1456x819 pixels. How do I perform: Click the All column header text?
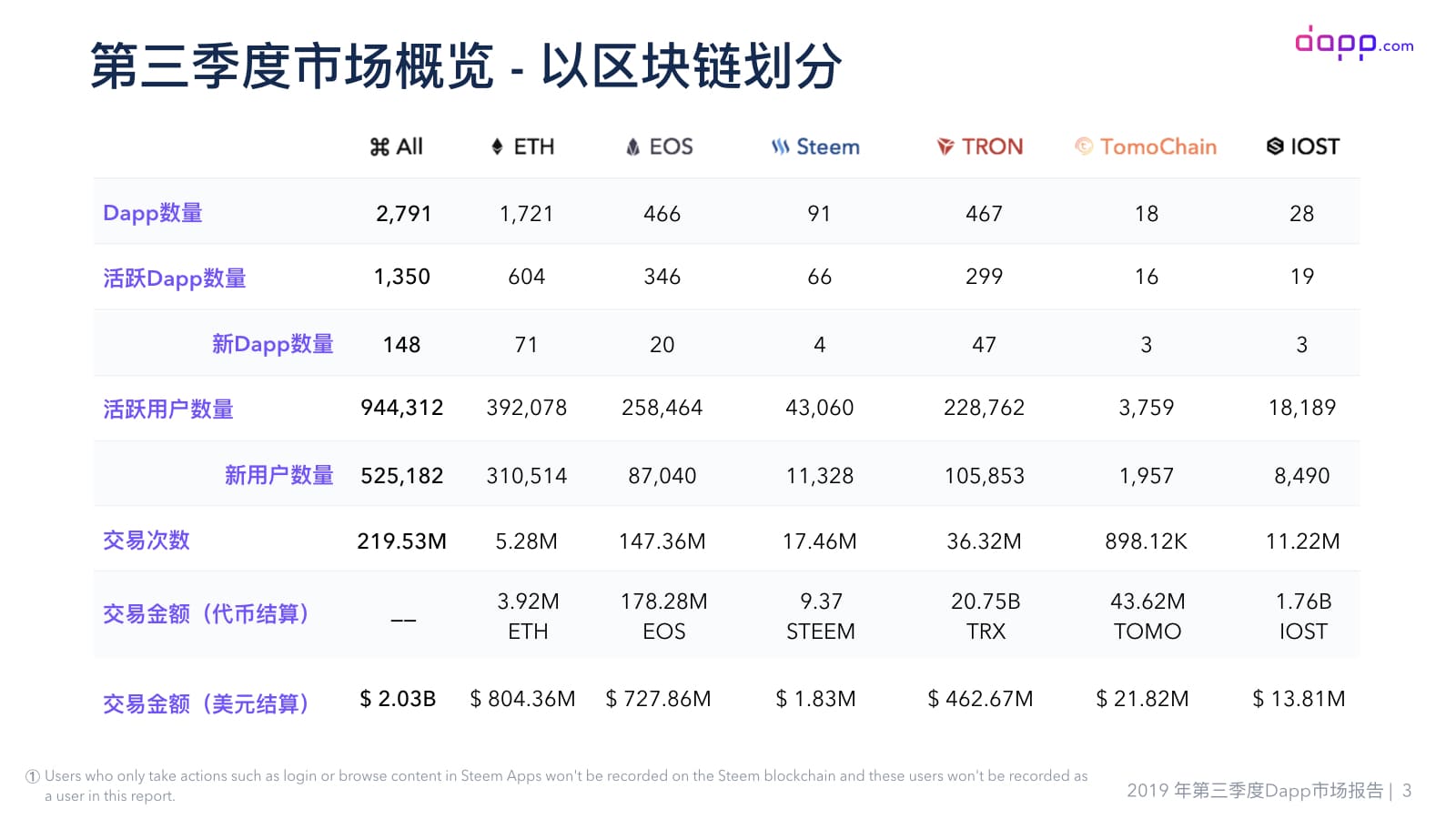tap(409, 147)
